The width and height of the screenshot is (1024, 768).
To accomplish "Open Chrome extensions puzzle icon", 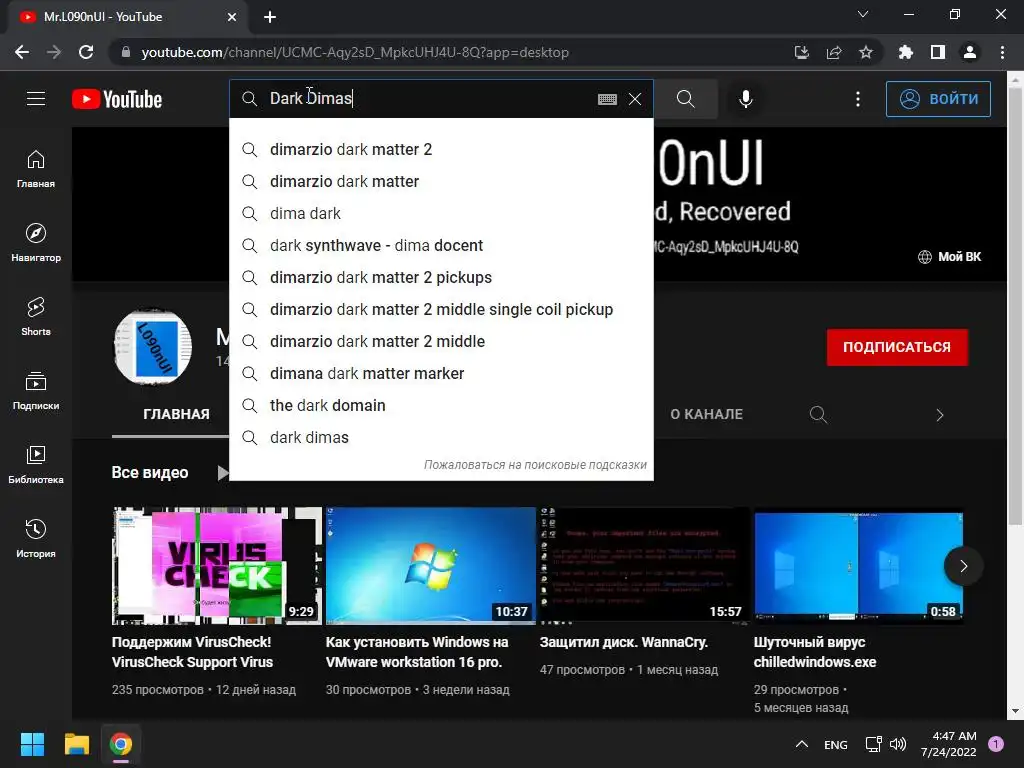I will [906, 52].
